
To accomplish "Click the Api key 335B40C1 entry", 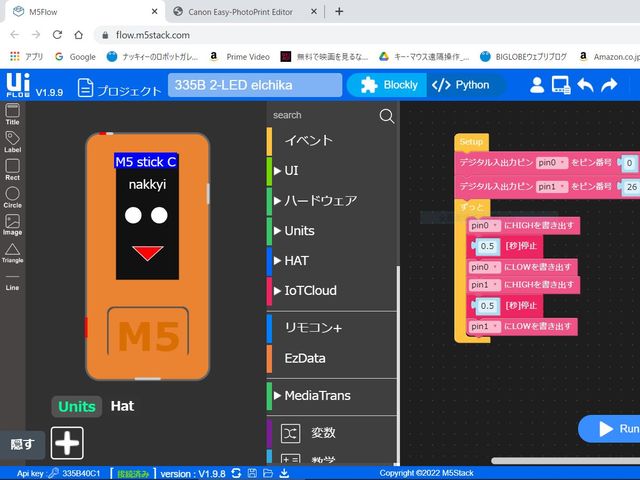I will [58, 473].
